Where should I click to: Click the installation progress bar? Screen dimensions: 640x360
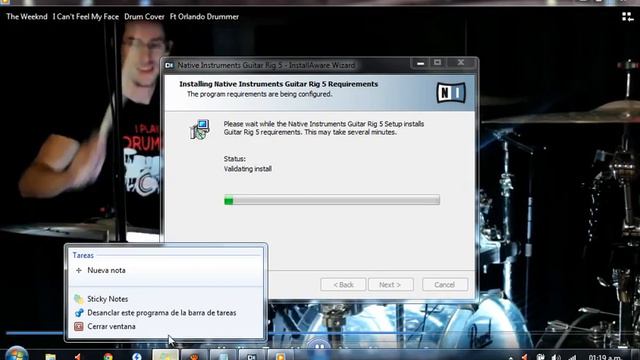pos(332,200)
